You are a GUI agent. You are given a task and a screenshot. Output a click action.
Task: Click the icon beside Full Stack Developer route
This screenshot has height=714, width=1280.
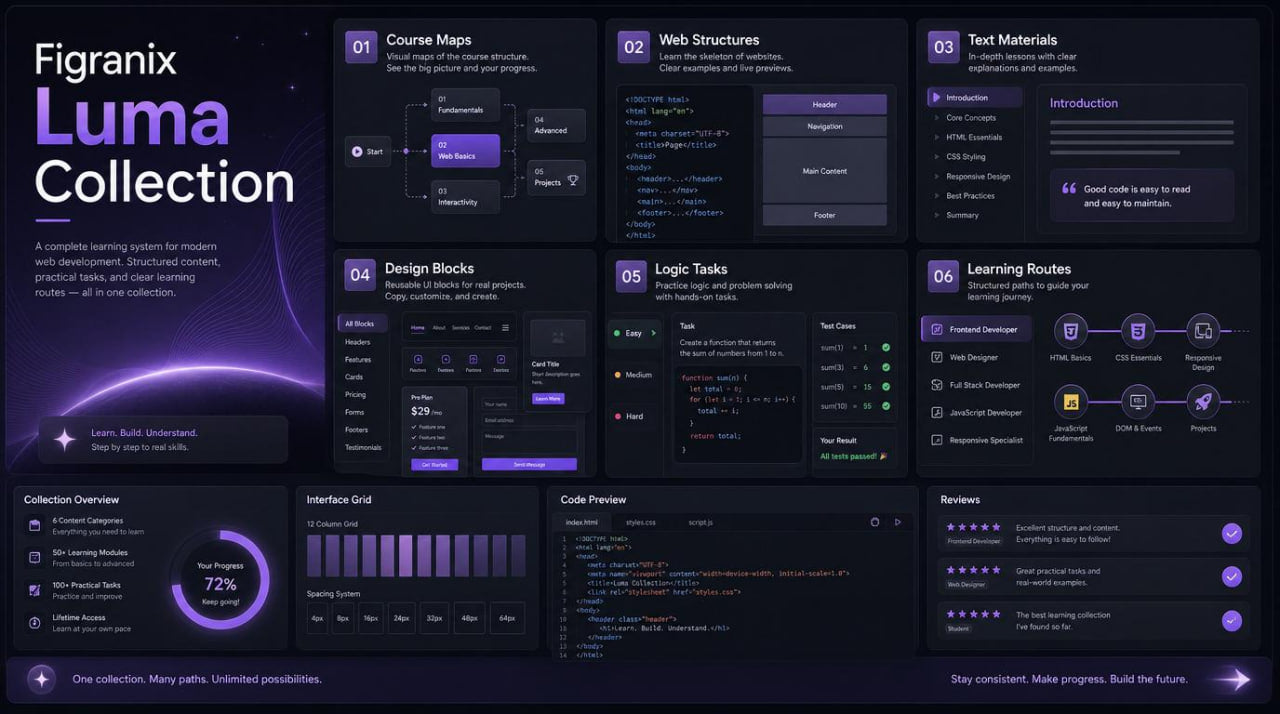(937, 385)
